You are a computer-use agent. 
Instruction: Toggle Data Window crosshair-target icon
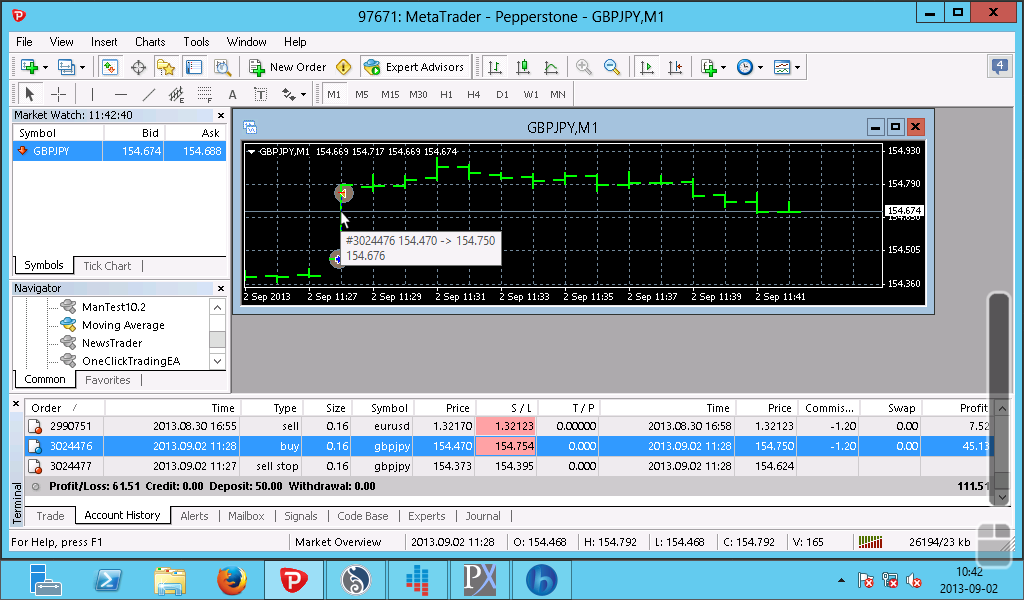[x=138, y=67]
